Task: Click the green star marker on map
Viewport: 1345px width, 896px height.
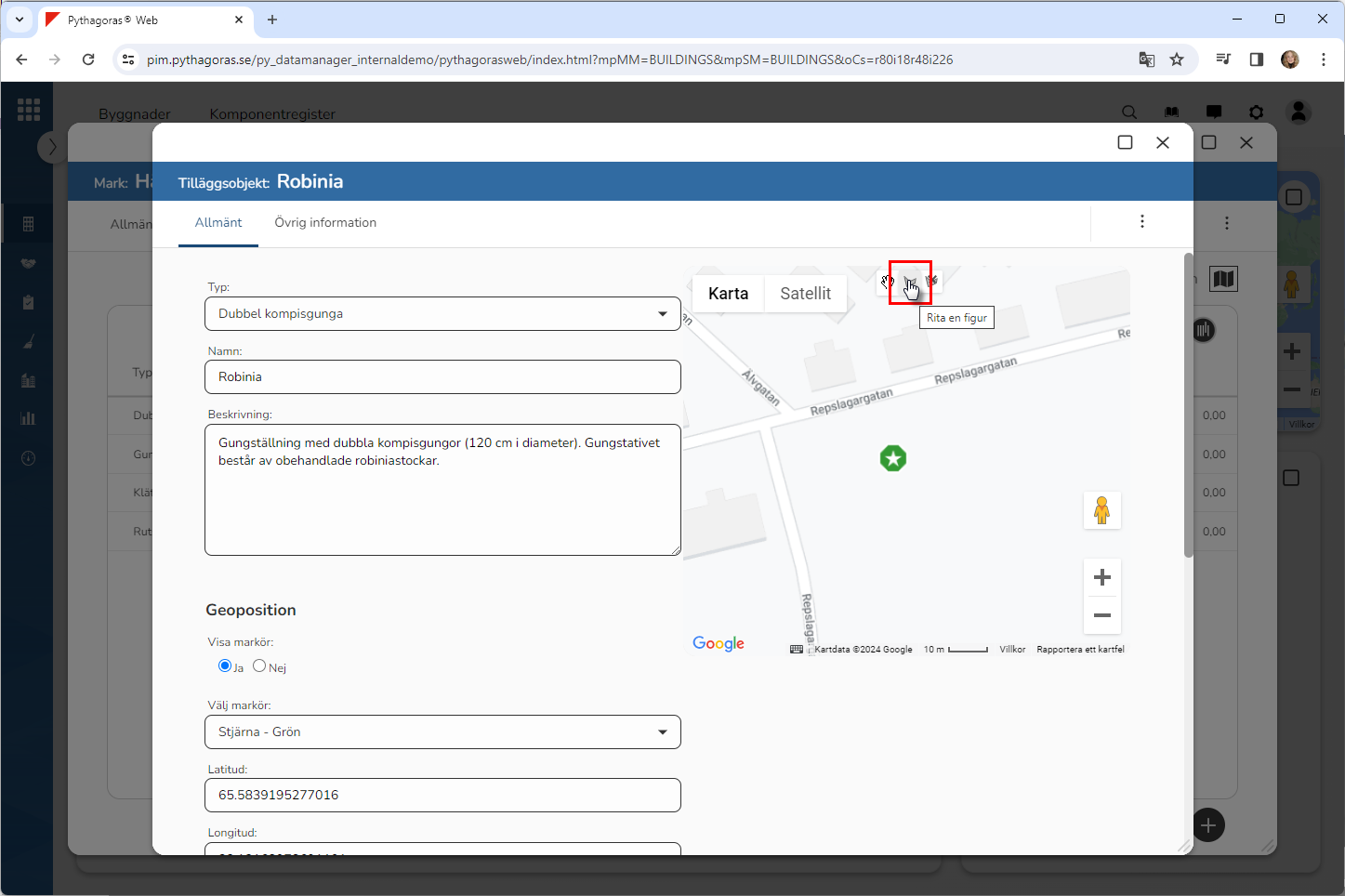Action: [x=893, y=458]
